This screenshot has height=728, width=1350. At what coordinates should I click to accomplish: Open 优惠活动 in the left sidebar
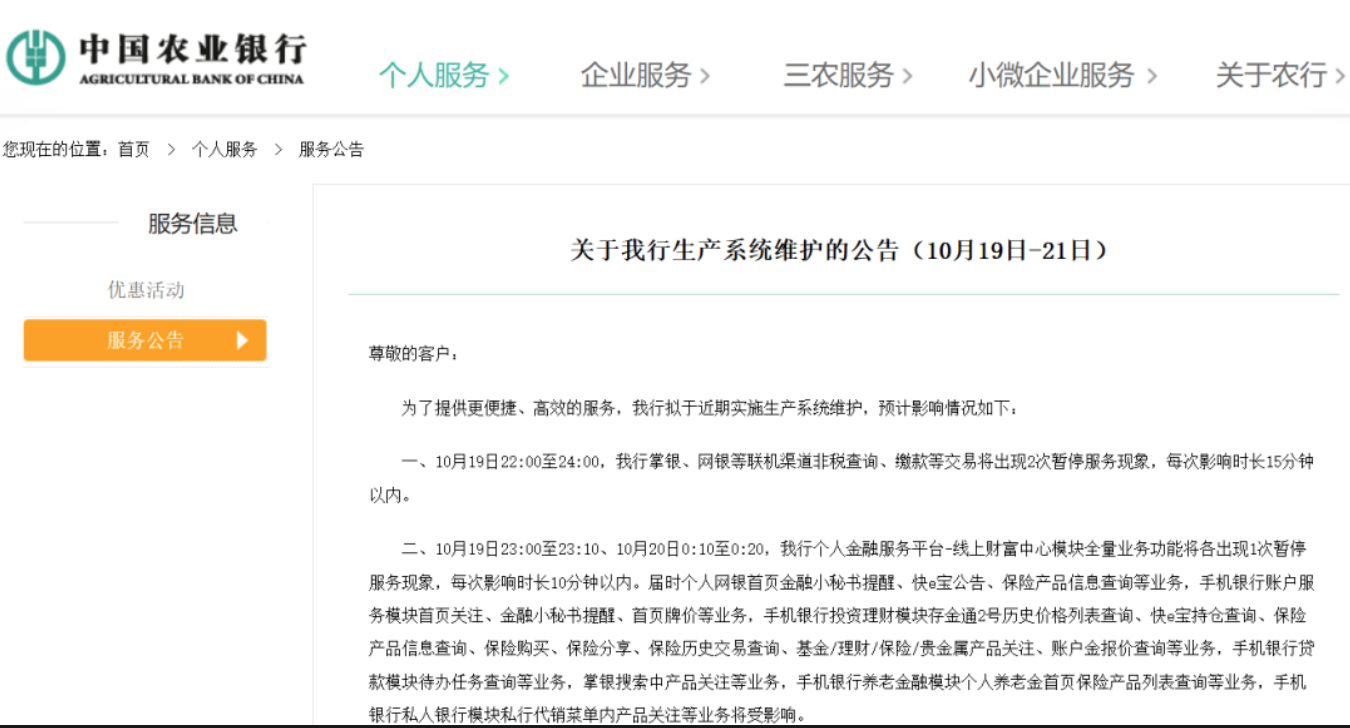tap(146, 290)
